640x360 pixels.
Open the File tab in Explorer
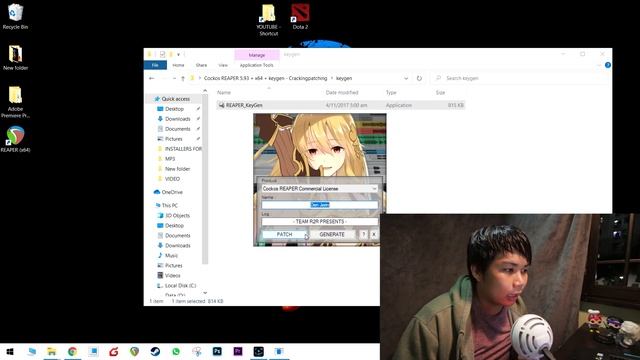155,65
